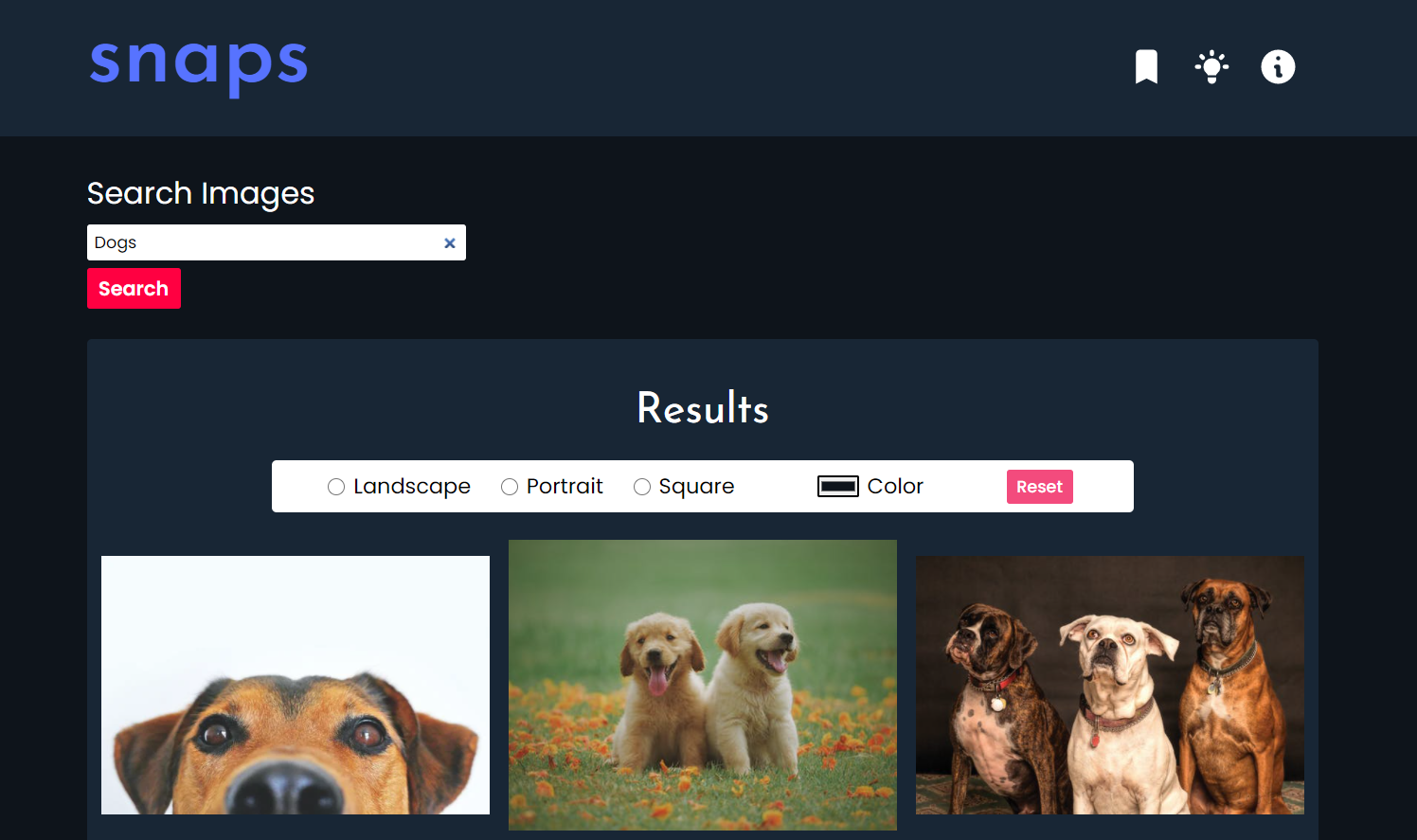The height and width of the screenshot is (840, 1417).
Task: Toggle light mode with the lightbulb icon
Action: (1211, 67)
